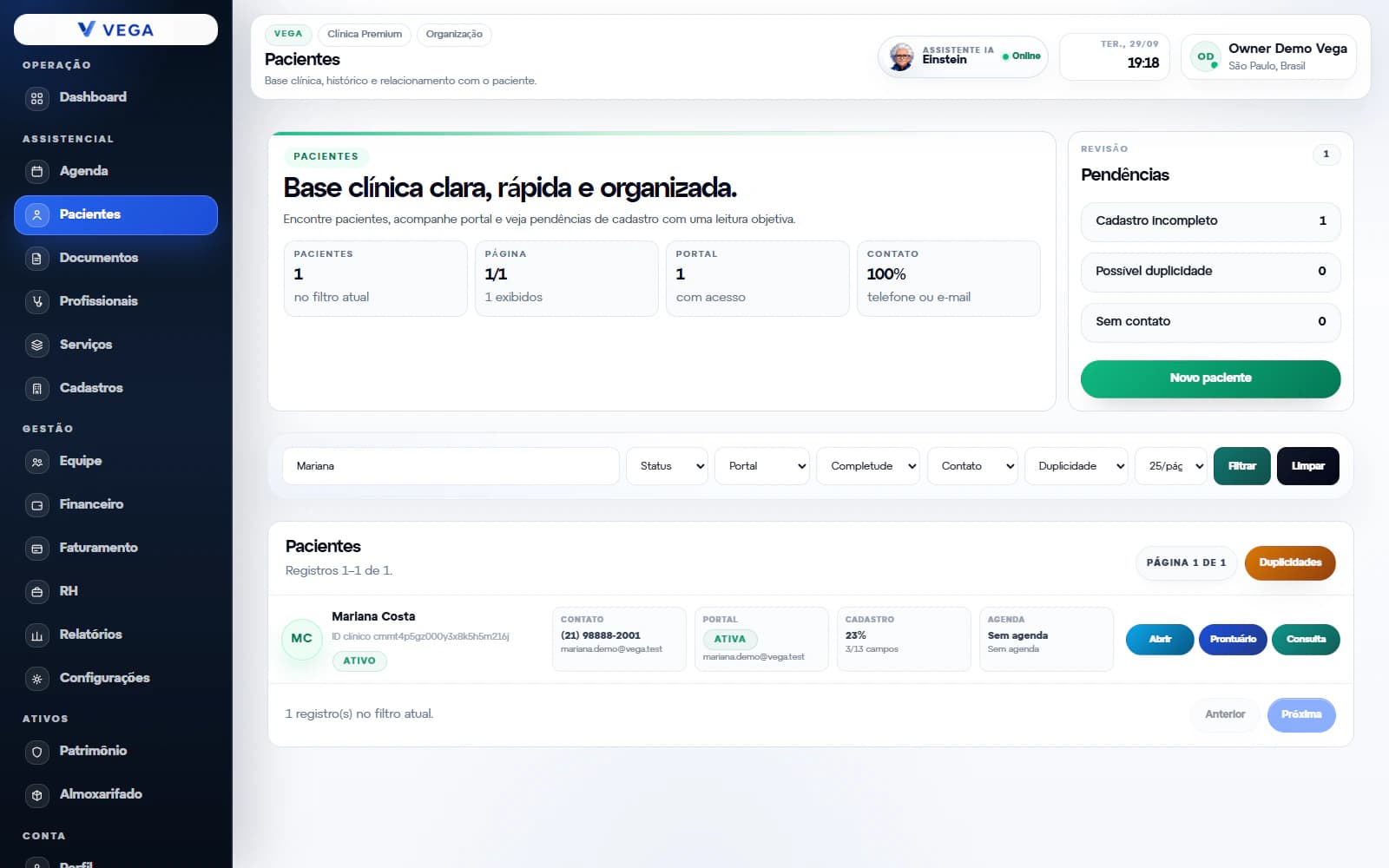Click the Pacientes person icon
Image resolution: width=1389 pixels, height=868 pixels.
coord(36,215)
